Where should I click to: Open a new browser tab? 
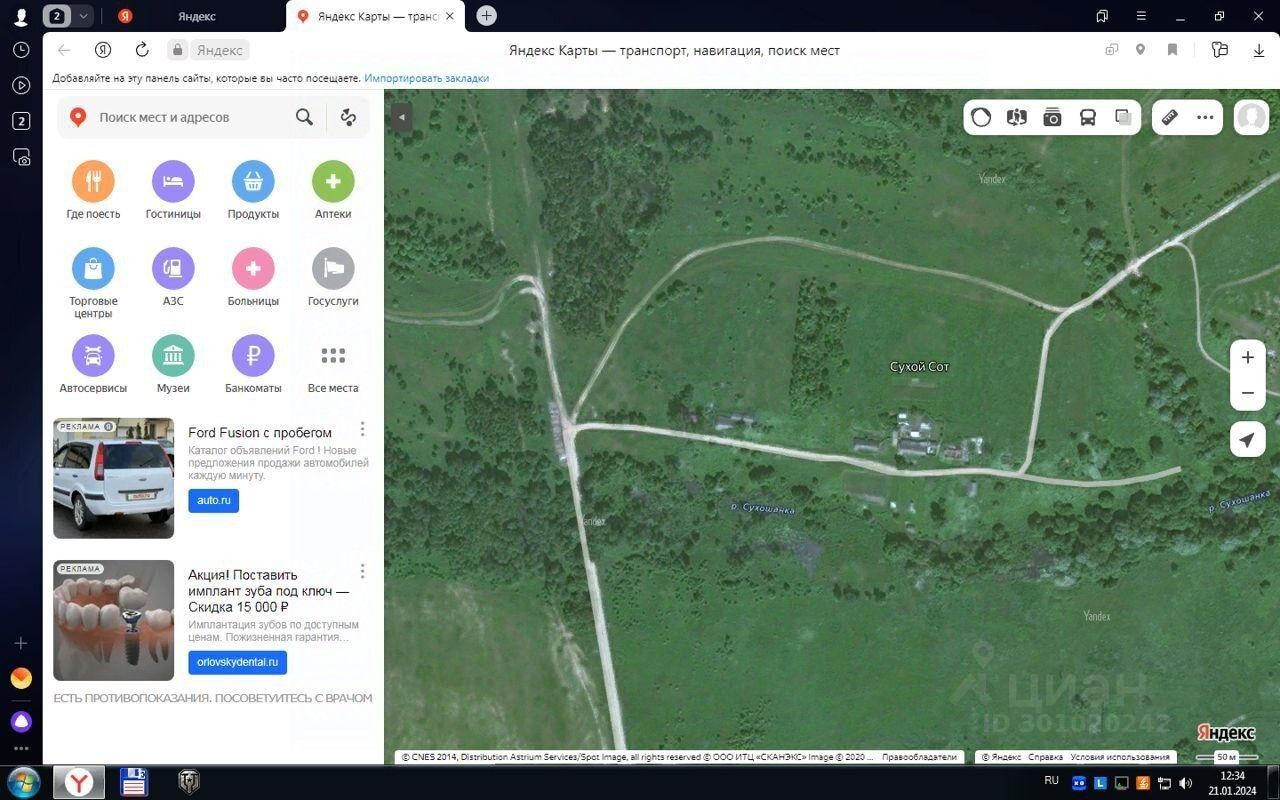click(486, 15)
